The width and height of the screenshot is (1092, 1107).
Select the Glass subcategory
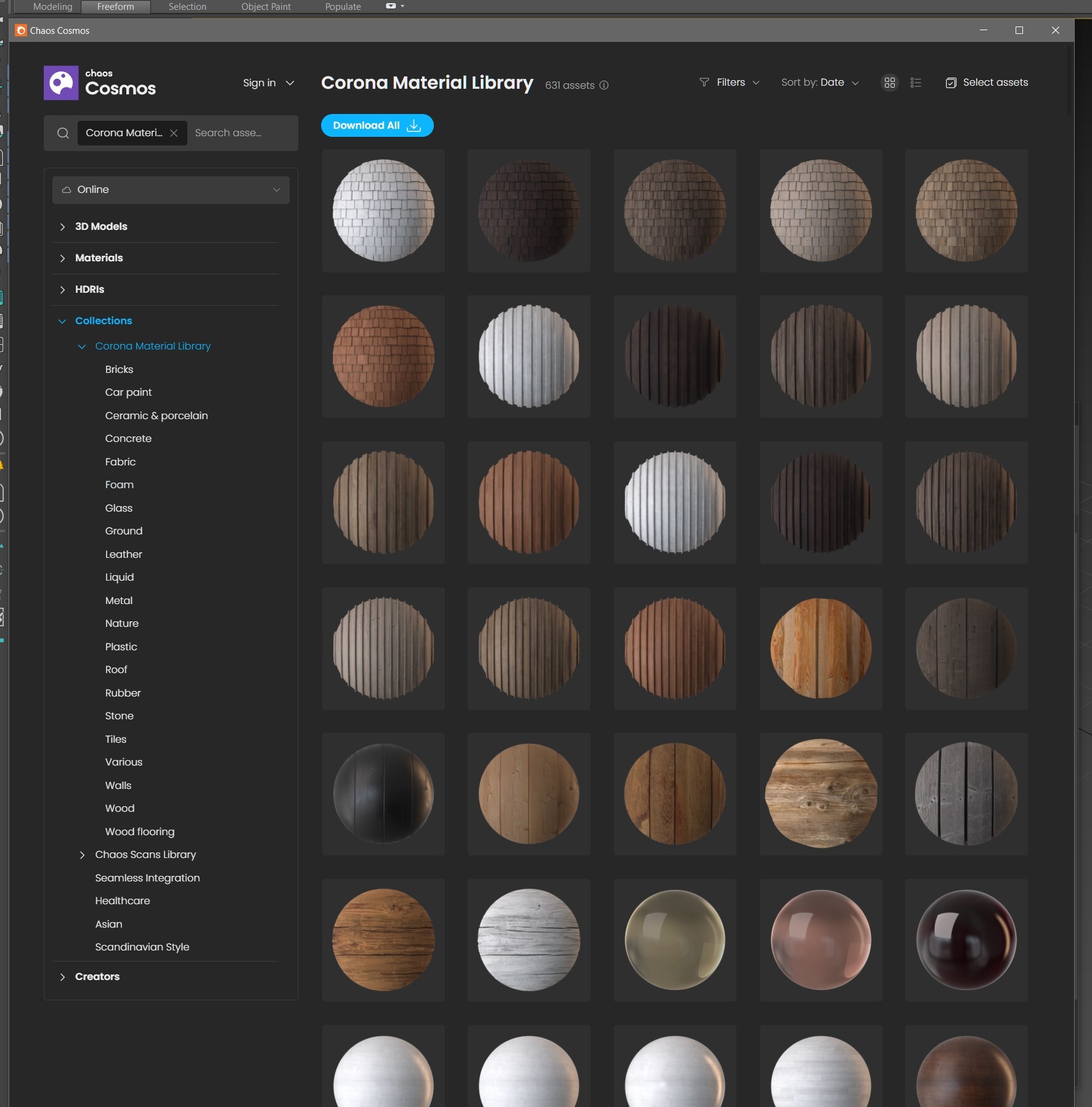(x=118, y=508)
